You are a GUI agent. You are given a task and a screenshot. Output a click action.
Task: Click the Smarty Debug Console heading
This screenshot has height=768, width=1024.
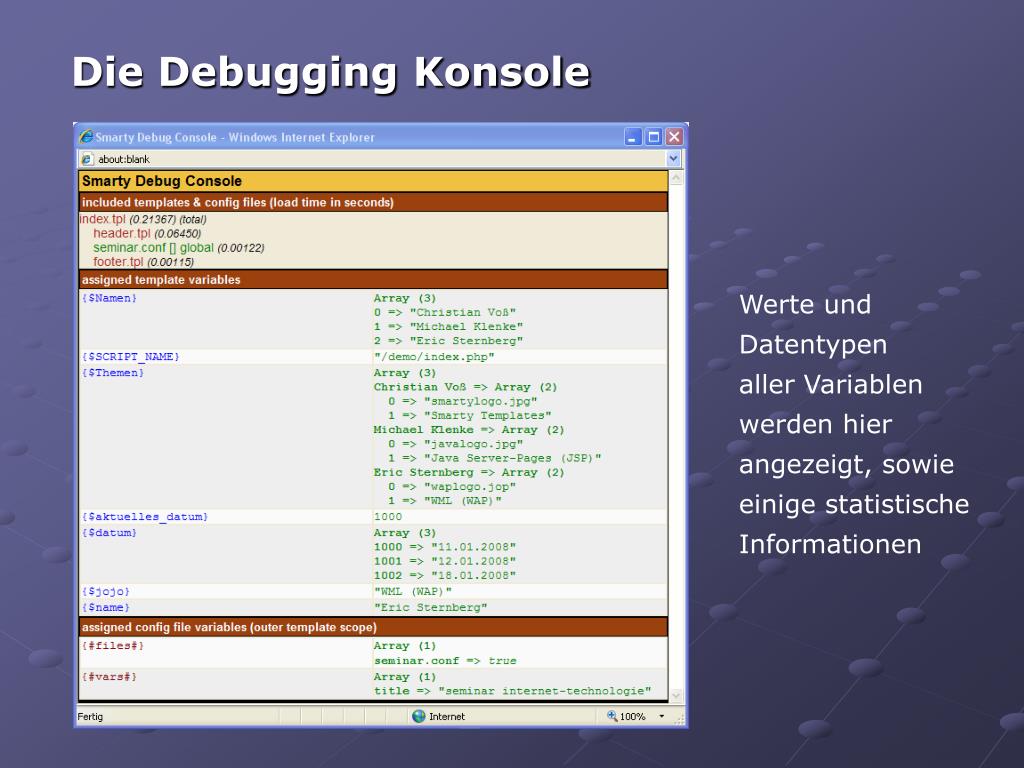pyautogui.click(x=162, y=181)
